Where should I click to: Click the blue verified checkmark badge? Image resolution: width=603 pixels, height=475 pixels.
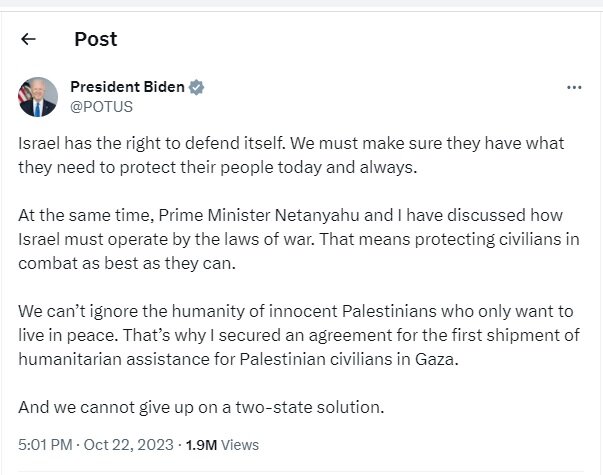[x=197, y=87]
